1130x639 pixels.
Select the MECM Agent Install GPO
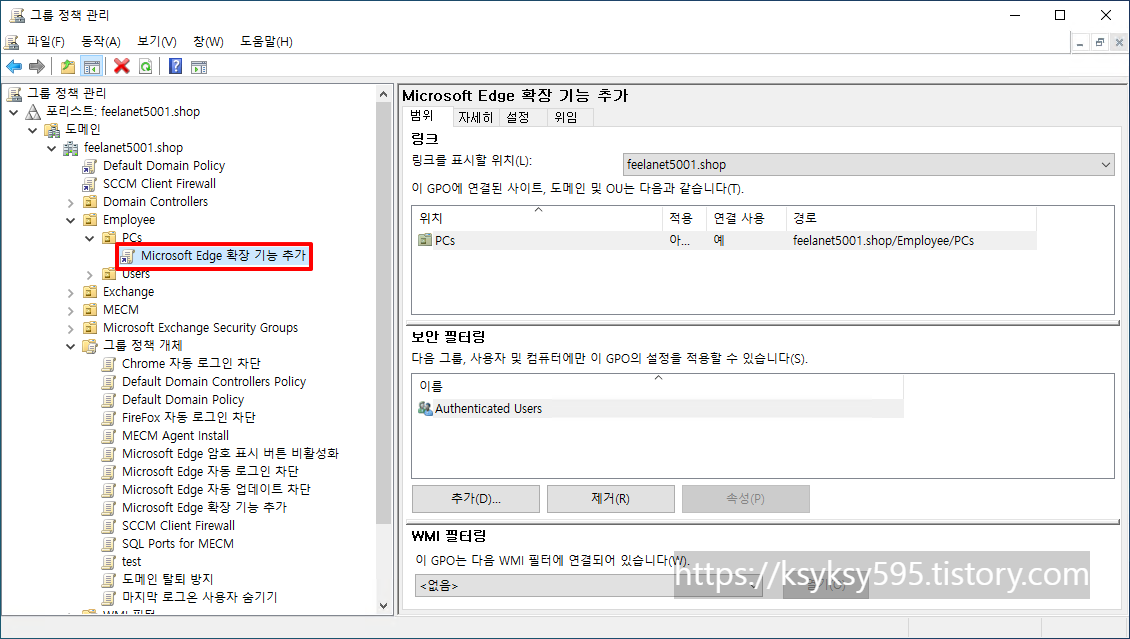[x=175, y=436]
